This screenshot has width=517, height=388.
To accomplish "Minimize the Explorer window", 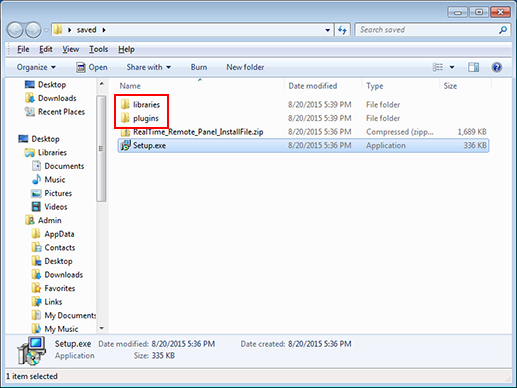I will (x=458, y=12).
